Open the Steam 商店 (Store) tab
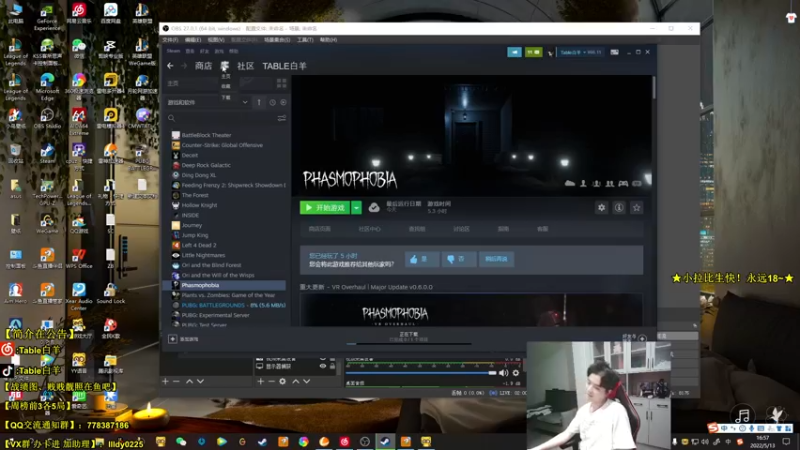 pyautogui.click(x=203, y=66)
